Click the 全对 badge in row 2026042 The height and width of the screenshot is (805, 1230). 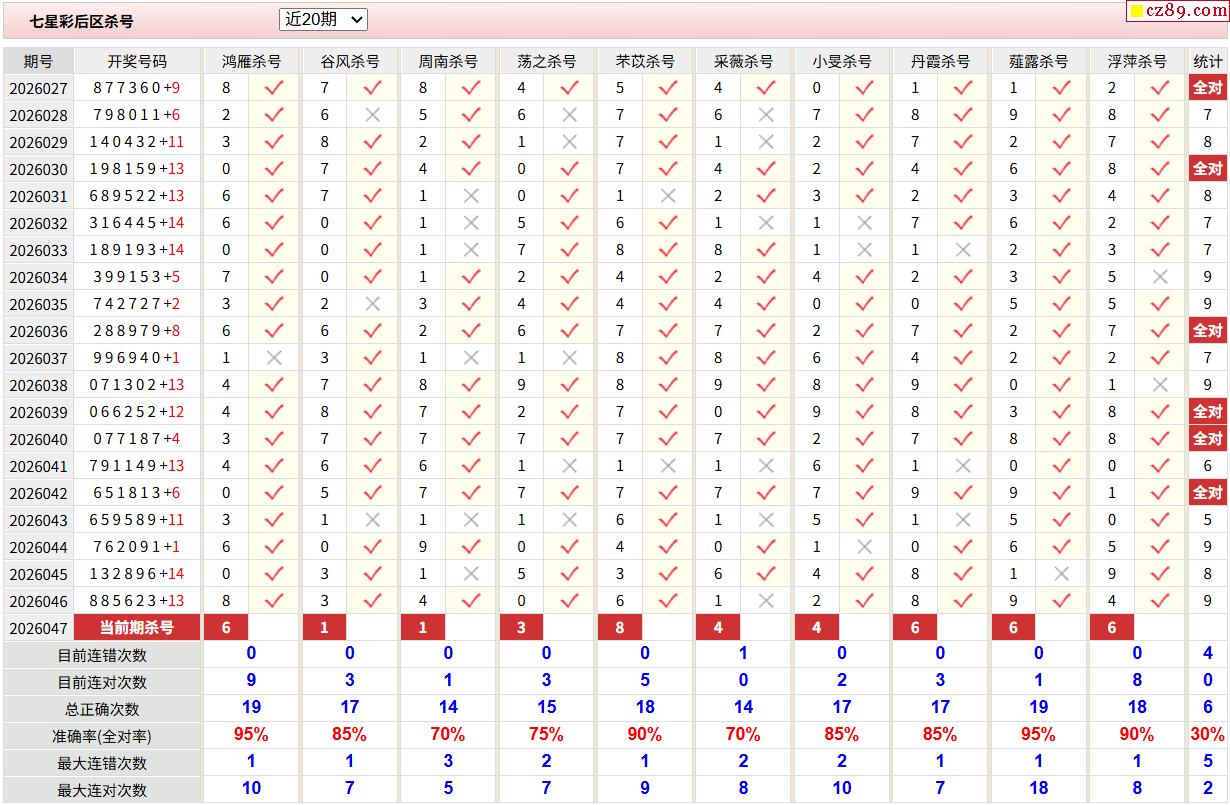tap(1207, 493)
